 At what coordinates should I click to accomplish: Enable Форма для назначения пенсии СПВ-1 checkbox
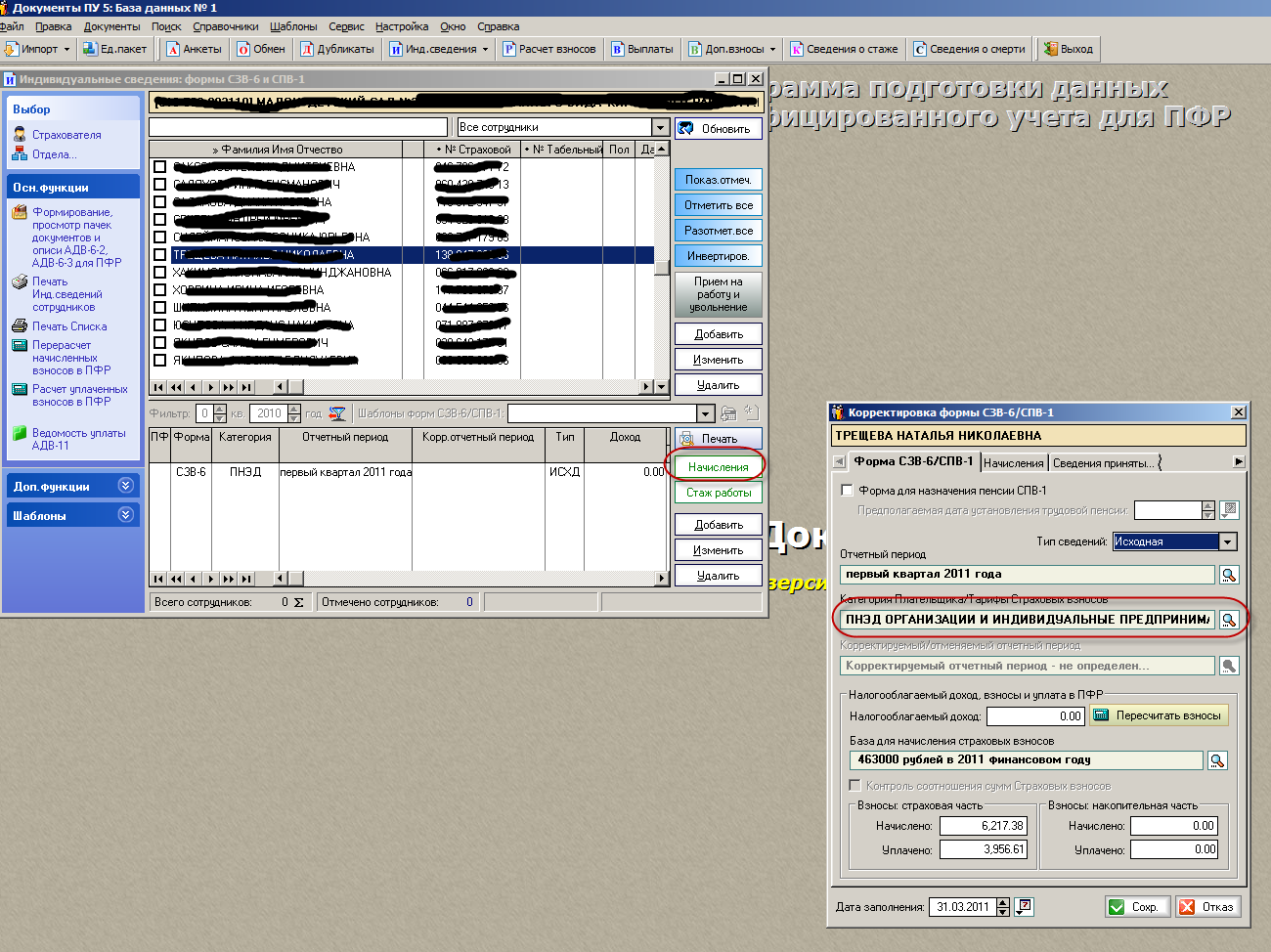[x=847, y=491]
